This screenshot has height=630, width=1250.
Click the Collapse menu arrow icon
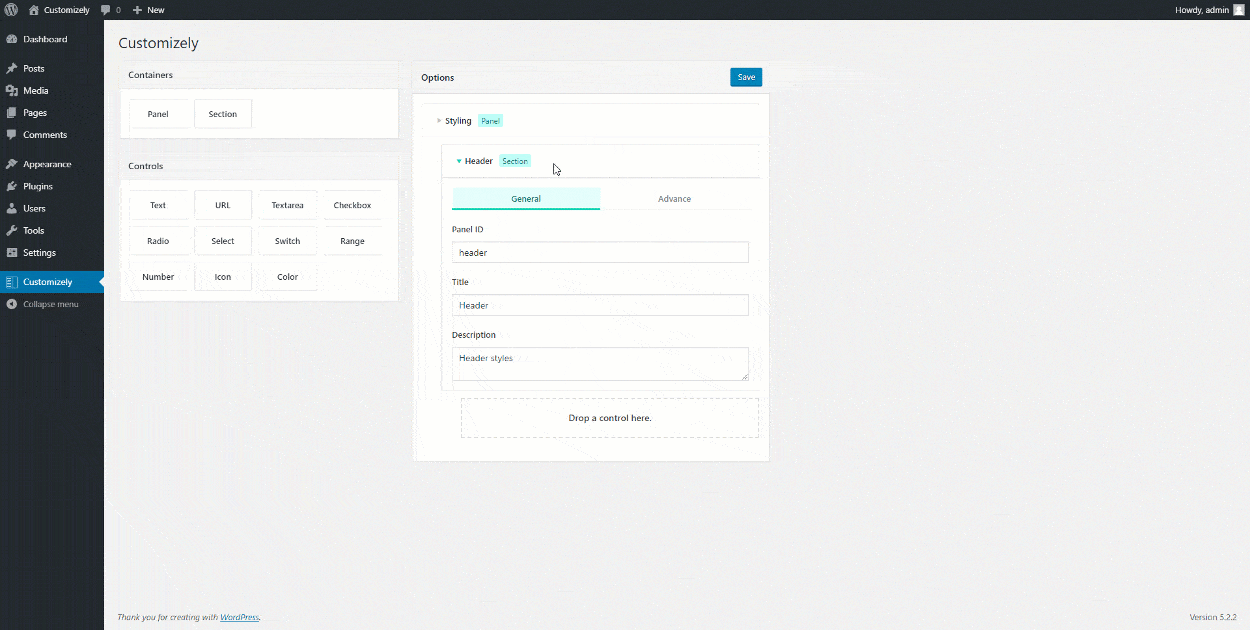pyautogui.click(x=11, y=304)
